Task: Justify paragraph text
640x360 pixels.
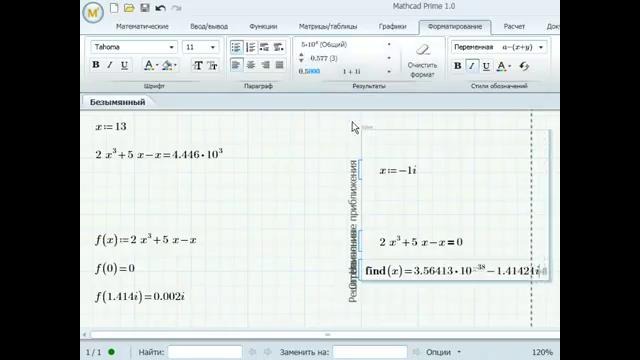Action: pyautogui.click(x=279, y=65)
